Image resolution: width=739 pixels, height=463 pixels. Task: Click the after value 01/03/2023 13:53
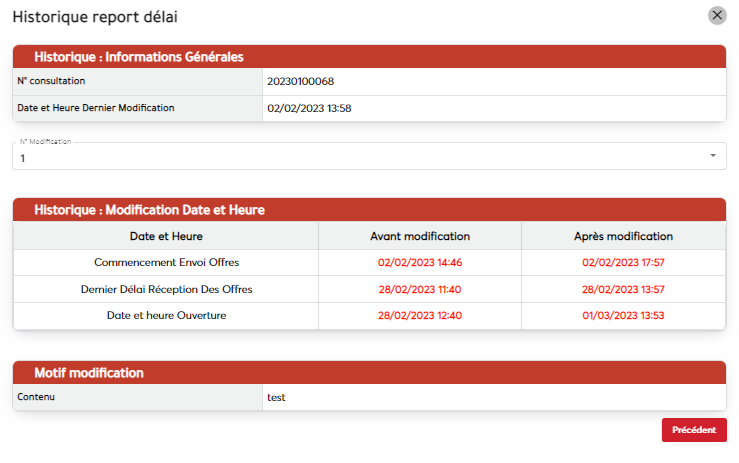[x=623, y=316]
